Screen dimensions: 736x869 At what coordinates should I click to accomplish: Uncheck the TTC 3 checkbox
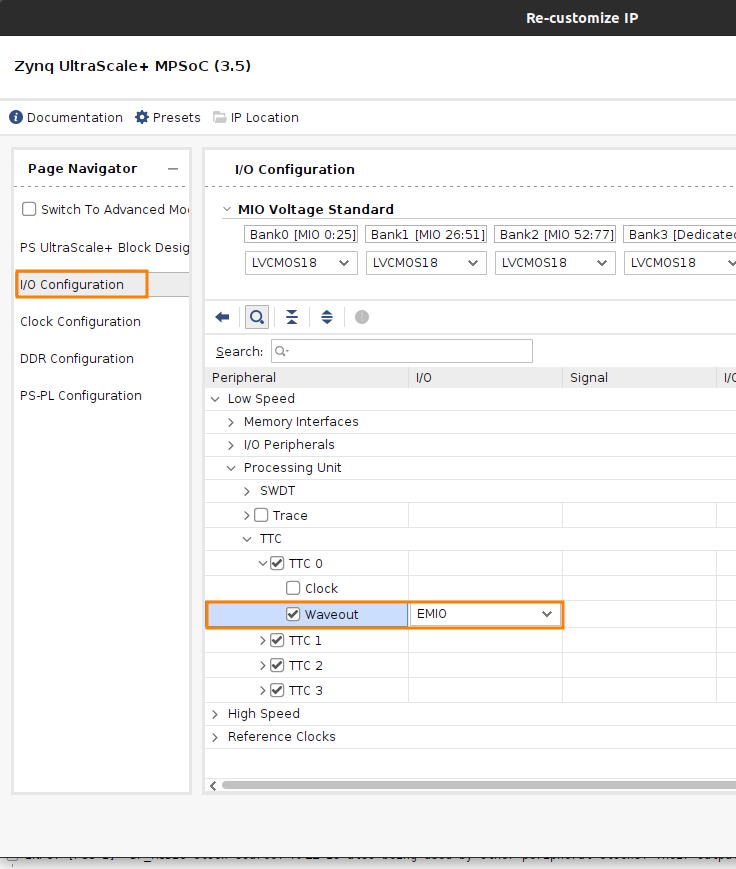click(277, 690)
